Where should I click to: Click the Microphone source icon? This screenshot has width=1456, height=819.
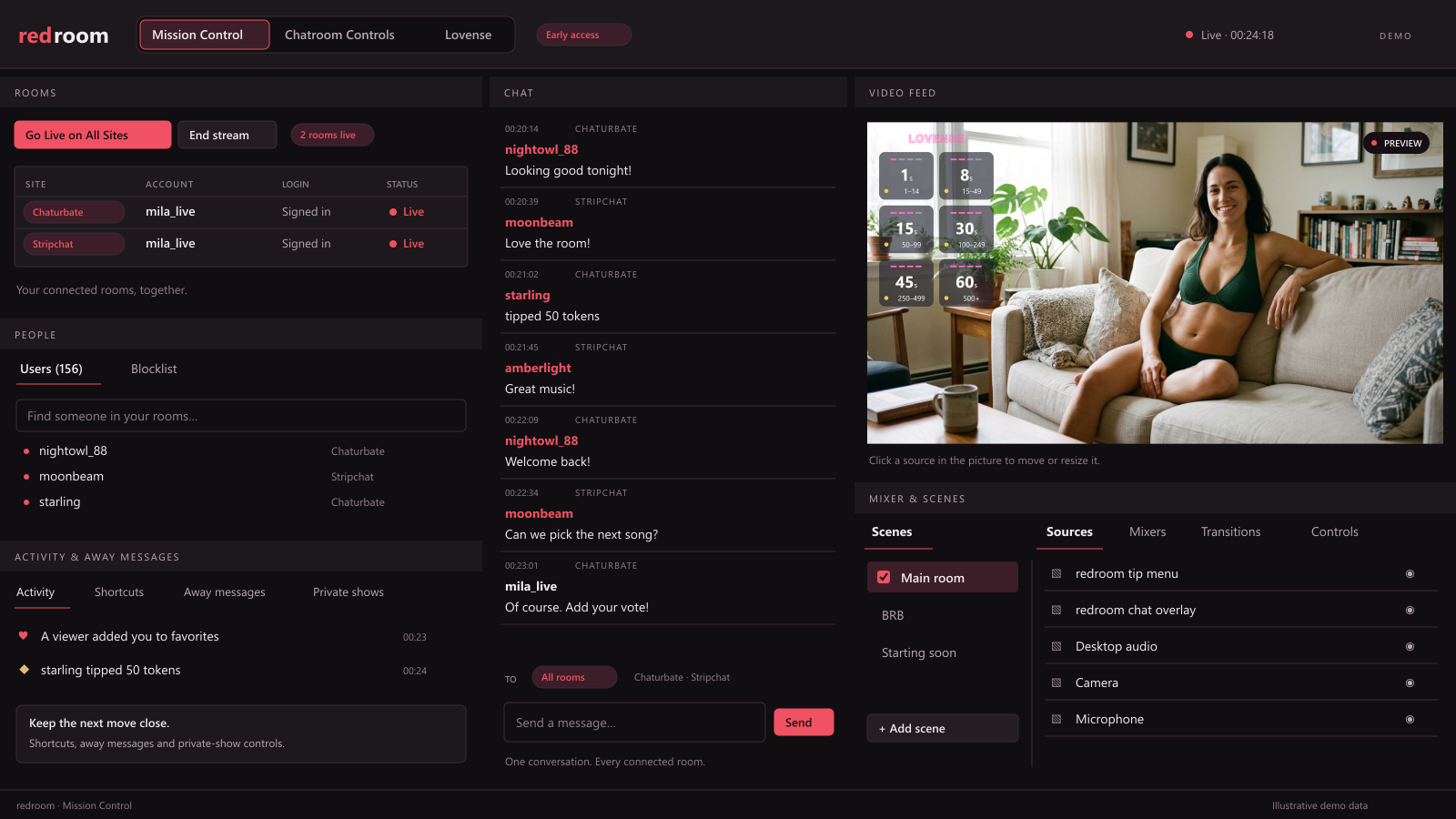(1057, 720)
